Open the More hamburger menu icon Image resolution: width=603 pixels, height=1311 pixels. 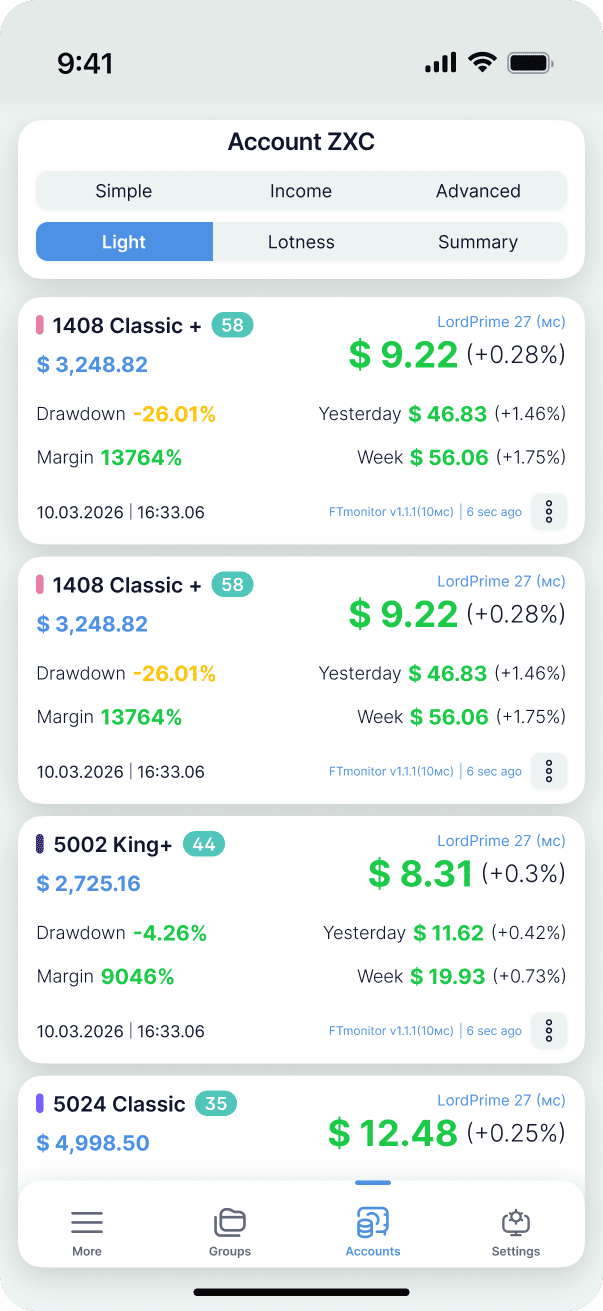[x=87, y=1222]
